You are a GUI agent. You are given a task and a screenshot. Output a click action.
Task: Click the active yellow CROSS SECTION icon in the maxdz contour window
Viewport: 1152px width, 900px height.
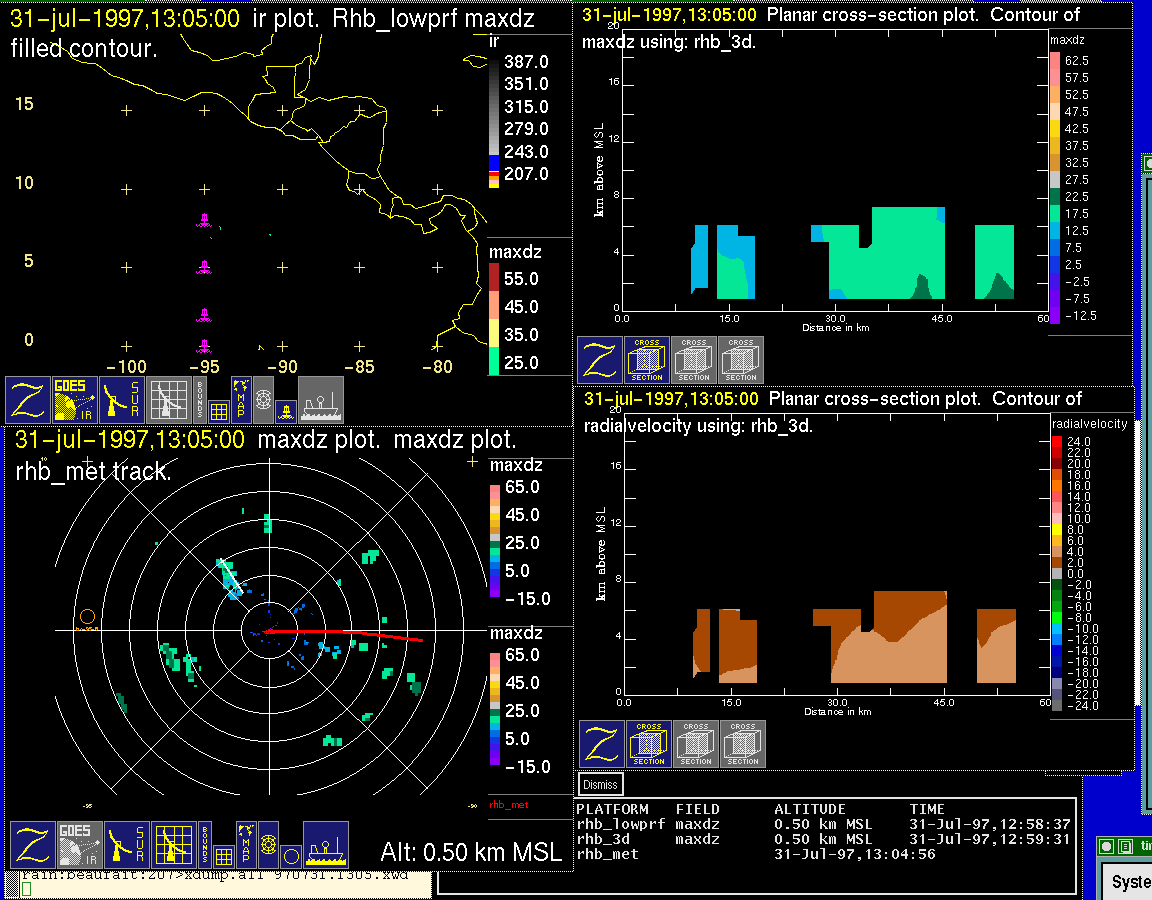coord(647,360)
